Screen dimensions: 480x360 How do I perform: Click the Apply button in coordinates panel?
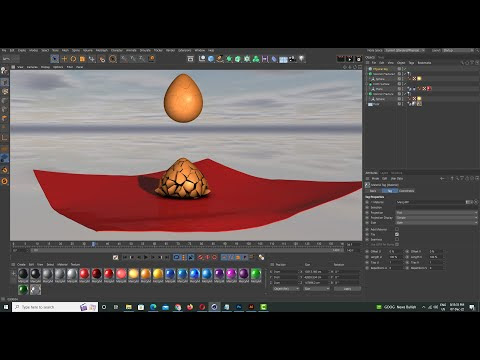(347, 289)
